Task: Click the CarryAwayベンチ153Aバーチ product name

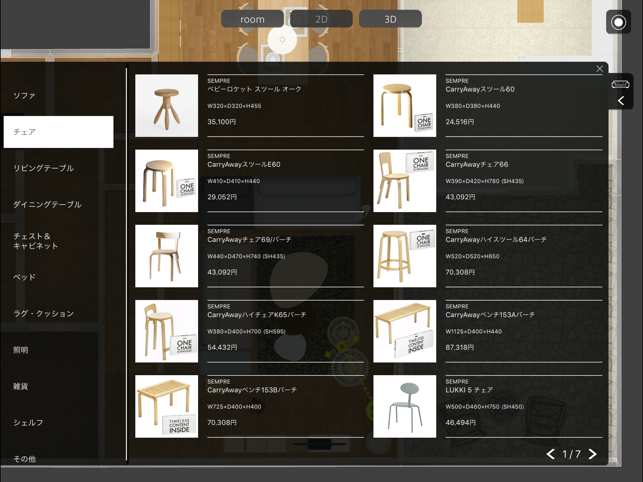Action: coord(490,315)
